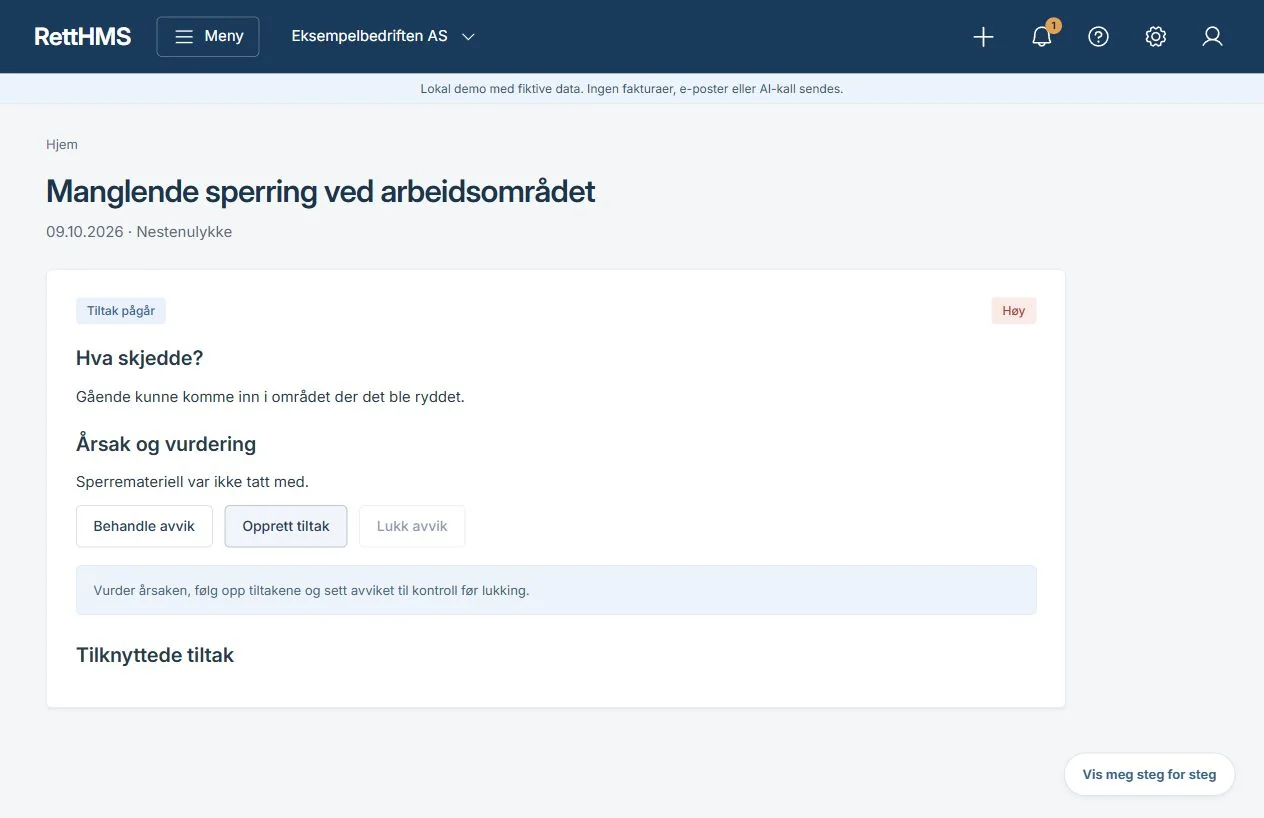Click the Lukk avvik button
The width and height of the screenshot is (1264, 818).
click(x=412, y=526)
